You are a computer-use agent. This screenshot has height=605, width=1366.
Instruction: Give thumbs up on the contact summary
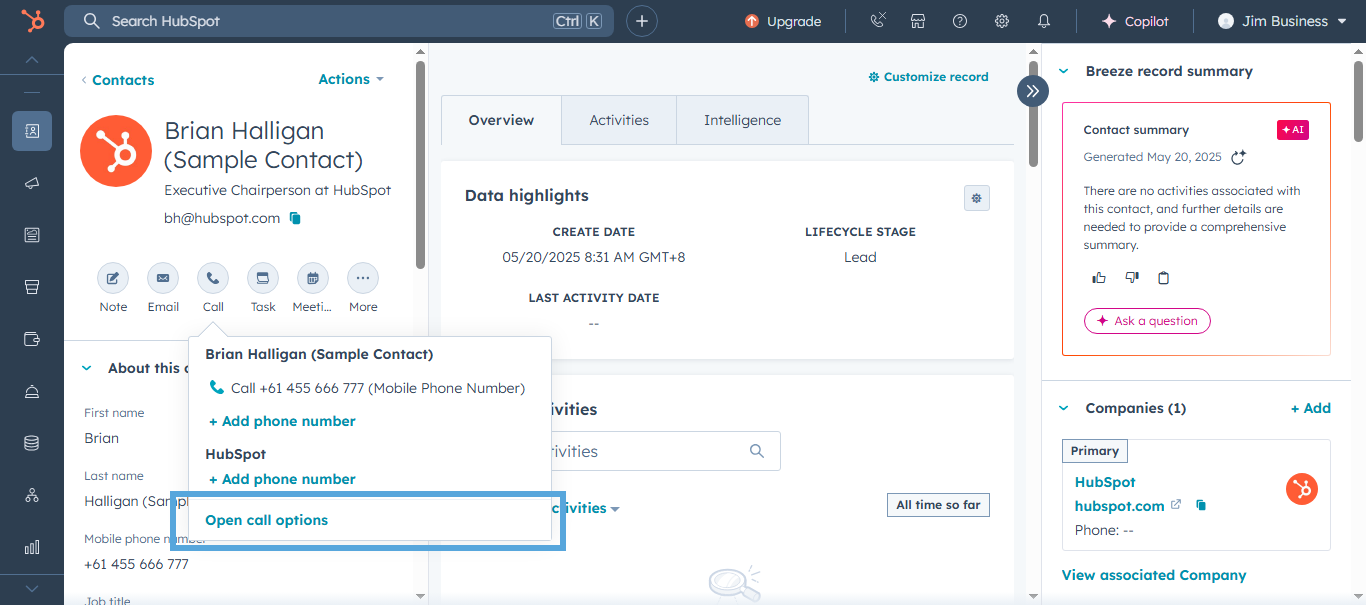click(1098, 277)
